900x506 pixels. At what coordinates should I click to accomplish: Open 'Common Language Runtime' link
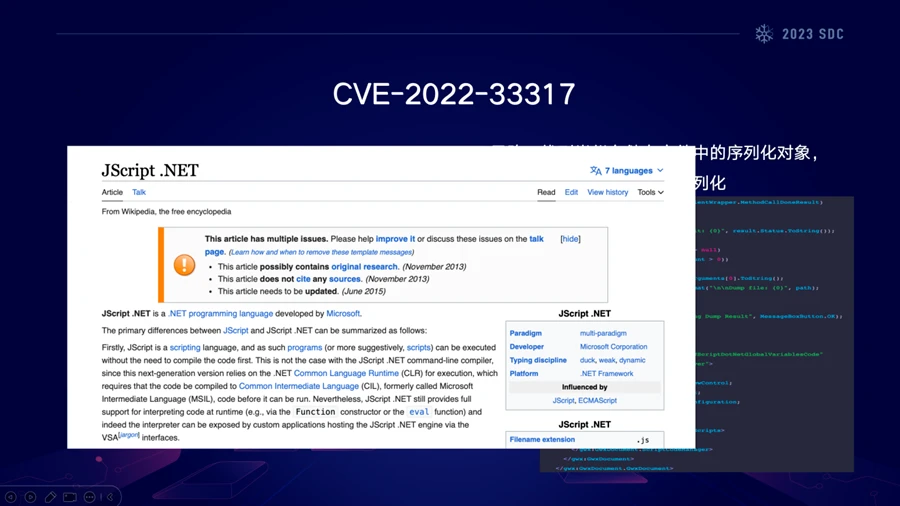[346, 373]
